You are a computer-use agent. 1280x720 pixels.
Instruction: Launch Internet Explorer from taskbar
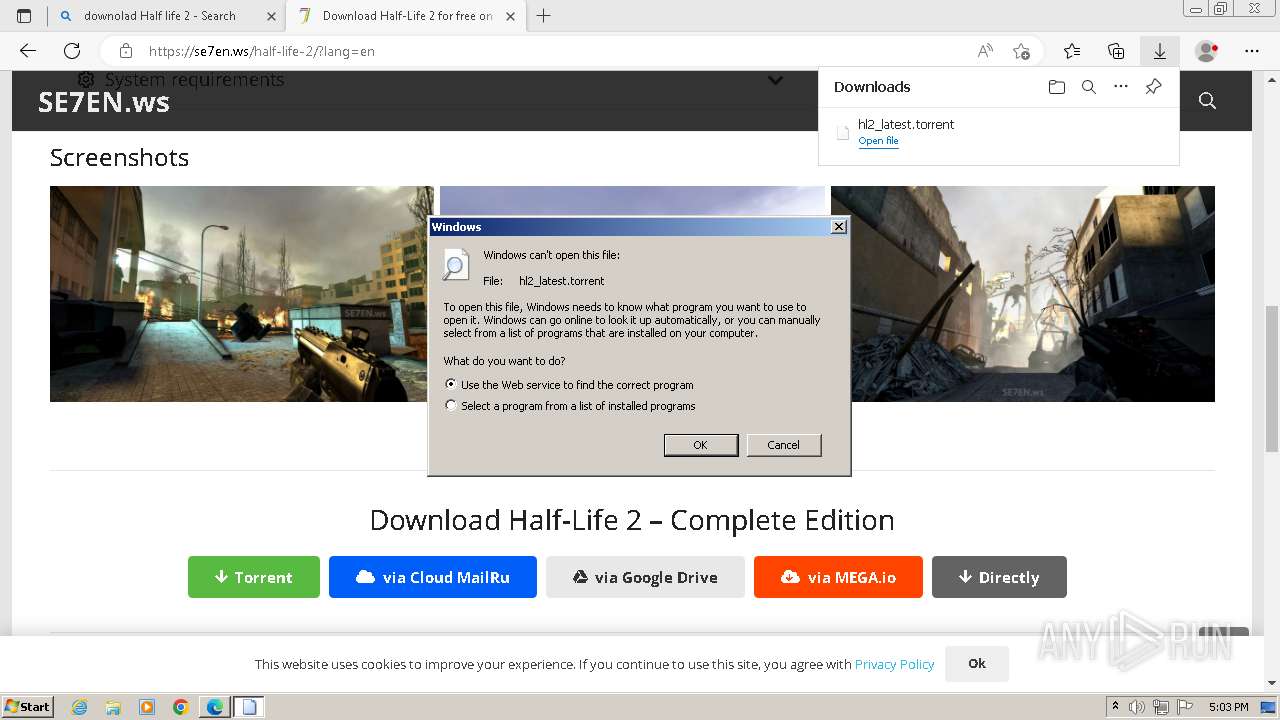79,707
